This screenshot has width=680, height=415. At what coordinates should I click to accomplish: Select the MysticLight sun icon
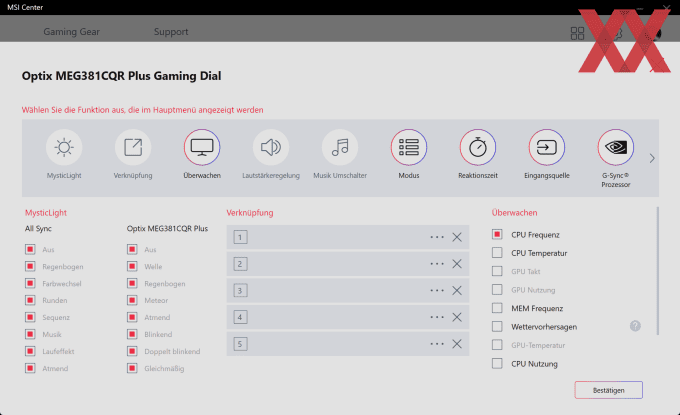click(x=64, y=147)
